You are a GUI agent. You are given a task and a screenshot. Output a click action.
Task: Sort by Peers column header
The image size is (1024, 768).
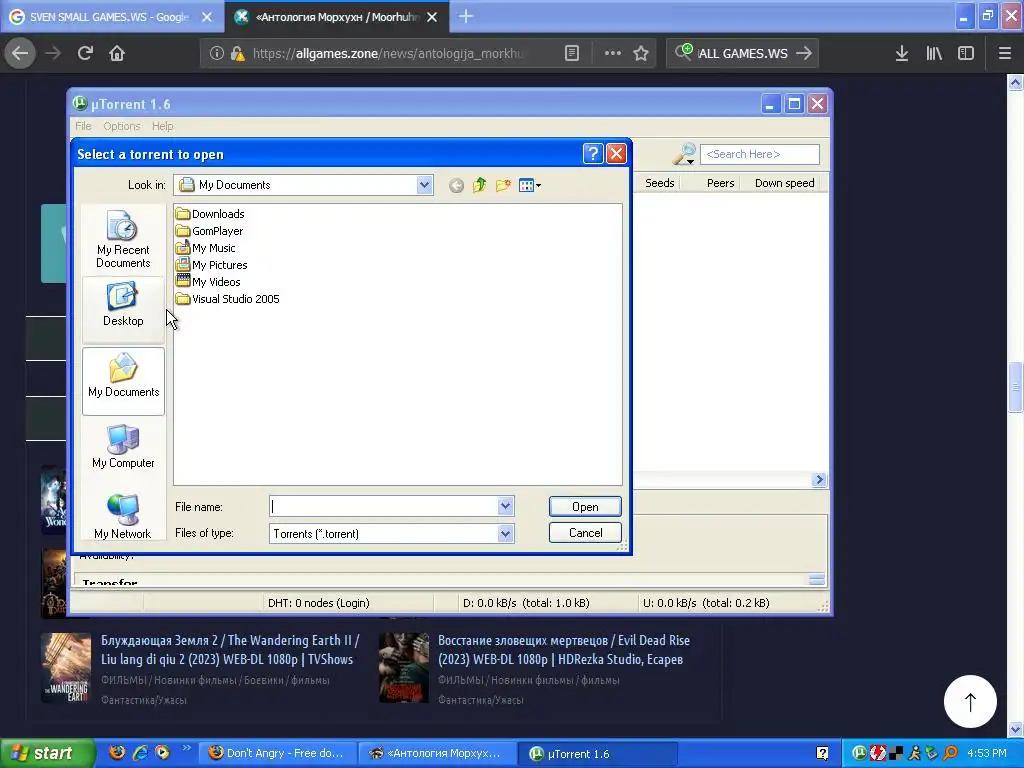(x=711, y=183)
